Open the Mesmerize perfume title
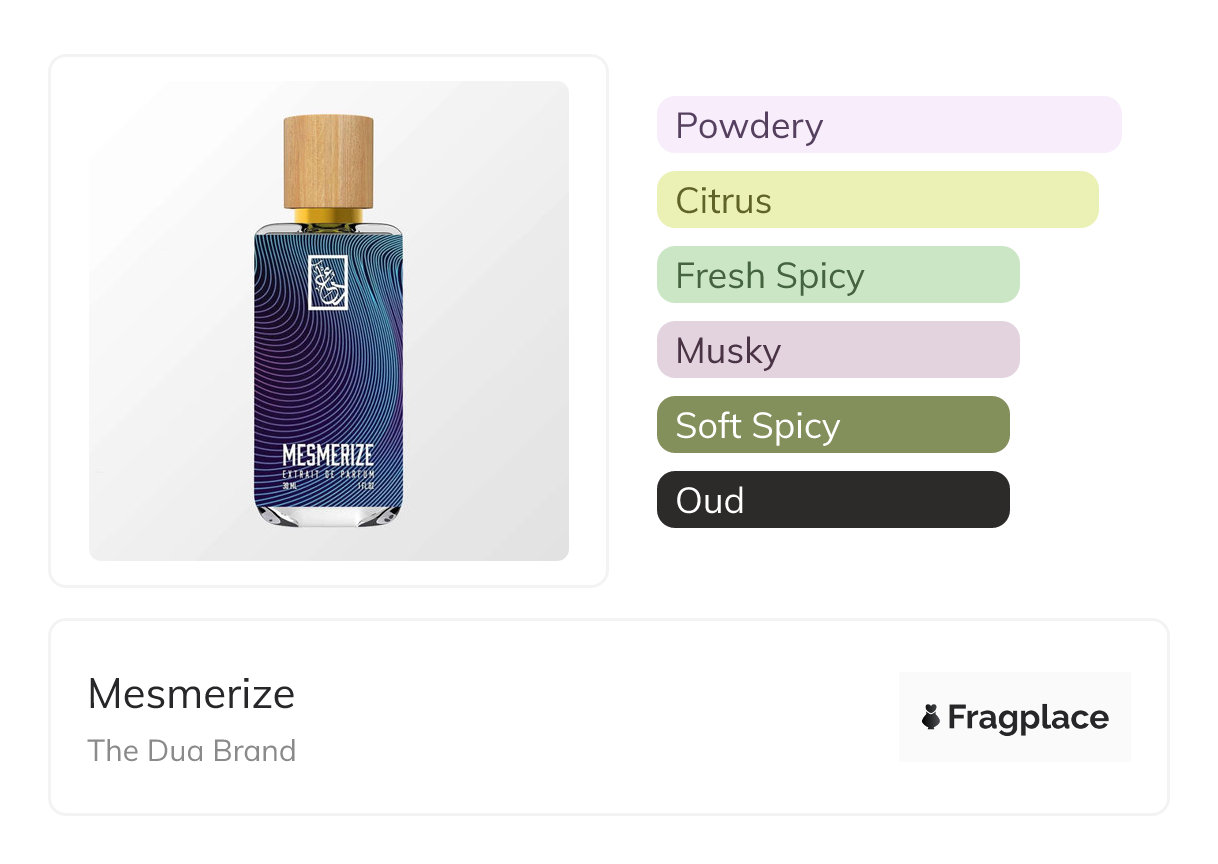 191,694
